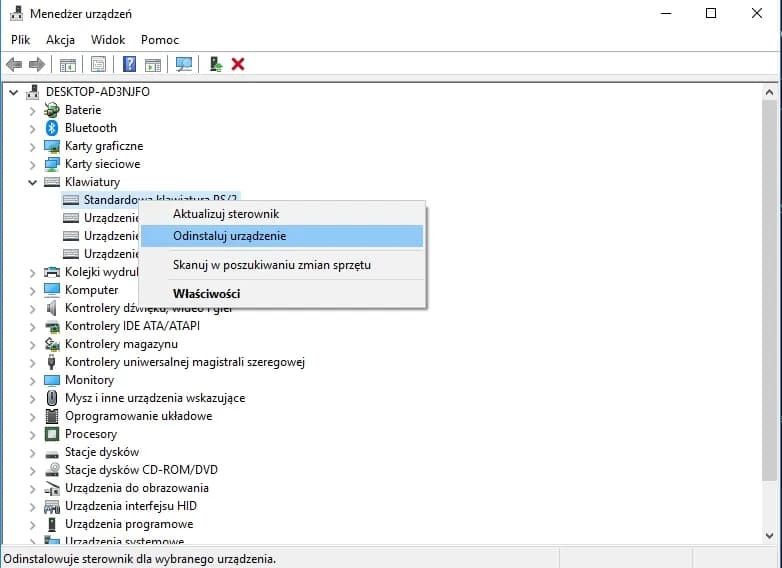Click the update driver toolbar icon
The height and width of the screenshot is (568, 782).
(x=215, y=64)
